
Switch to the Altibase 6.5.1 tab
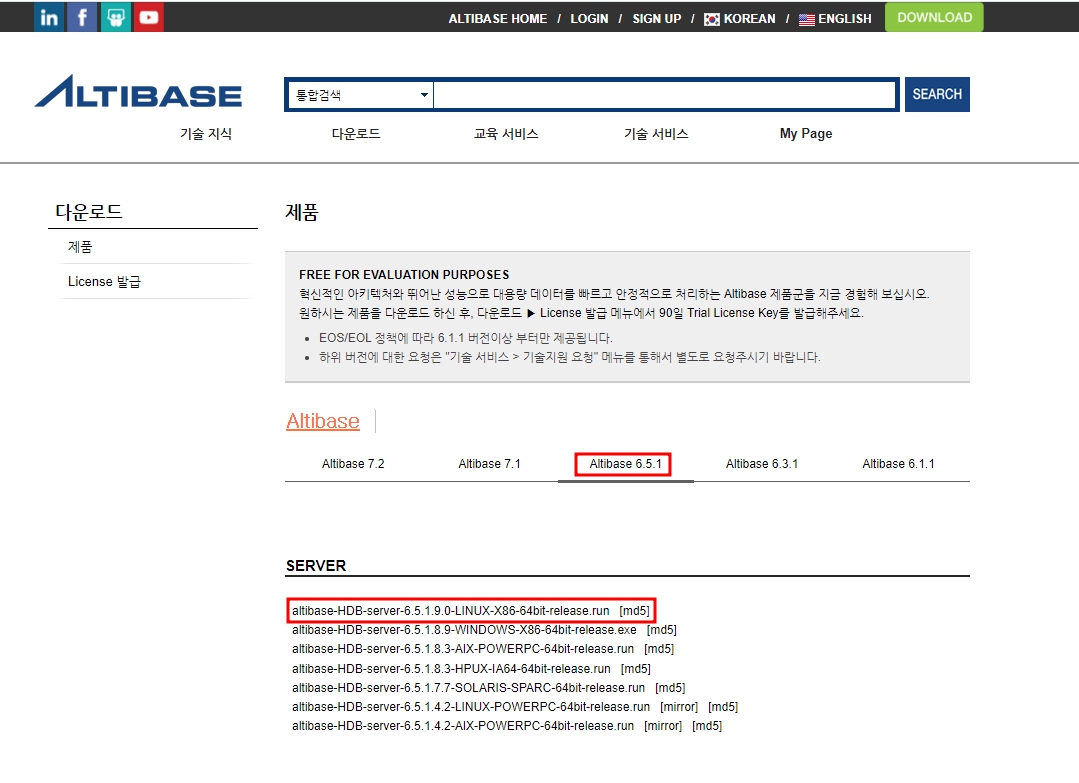pyautogui.click(x=625, y=464)
